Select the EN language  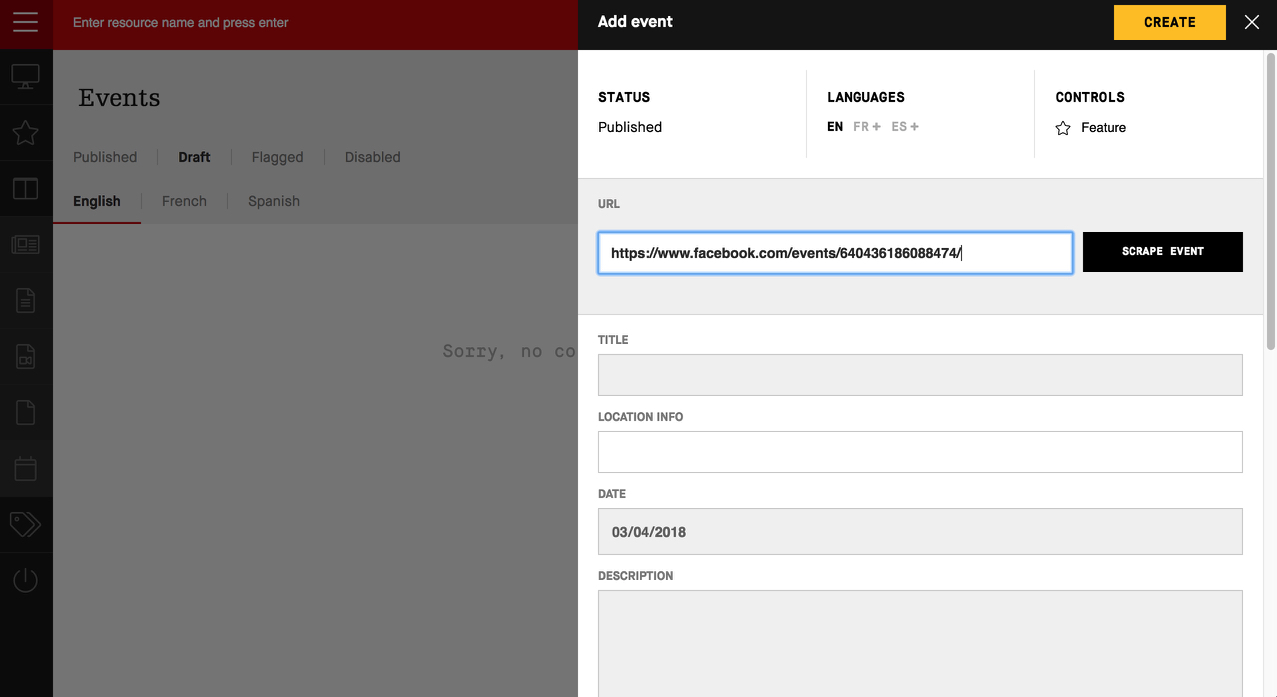tap(835, 127)
